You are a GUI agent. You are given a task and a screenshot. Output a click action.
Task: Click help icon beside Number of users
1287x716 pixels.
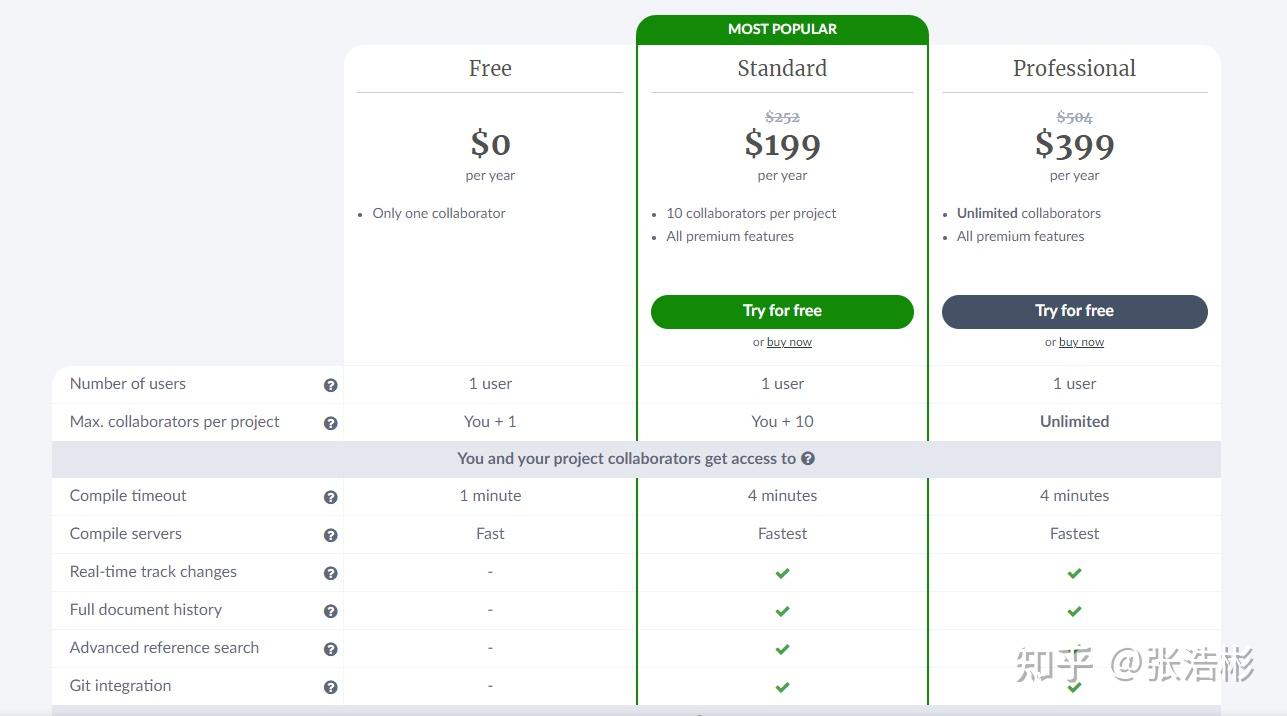point(330,385)
